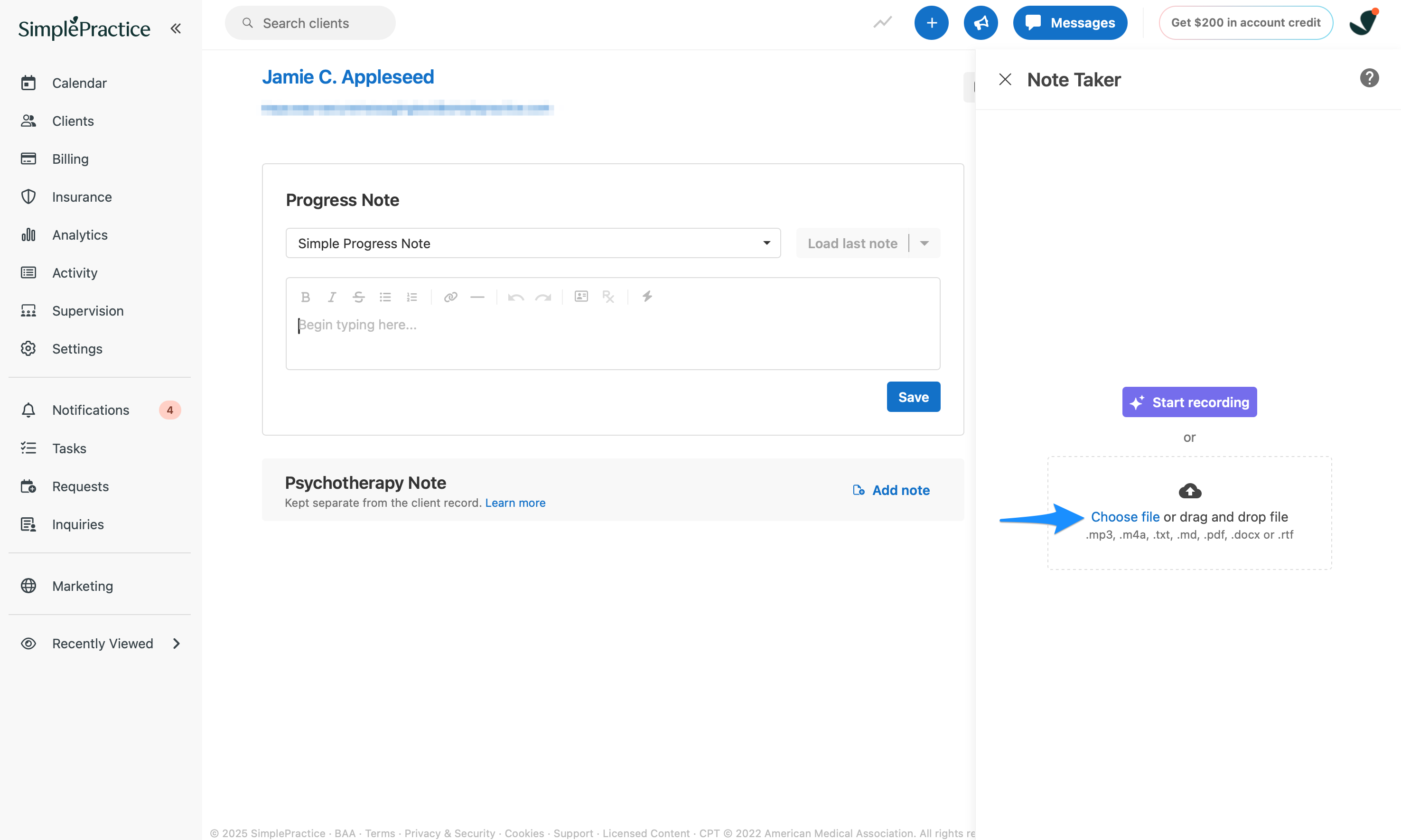Toggle numbered list in the editor
This screenshot has height=840, width=1401.
(412, 297)
